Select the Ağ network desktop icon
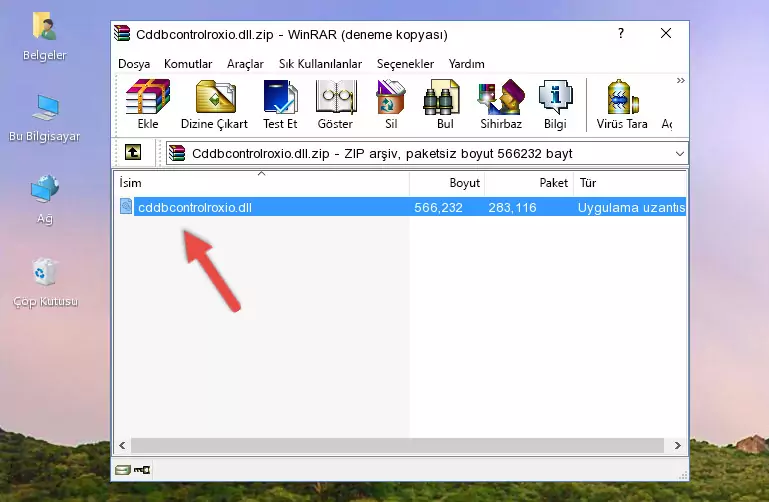 (45, 199)
